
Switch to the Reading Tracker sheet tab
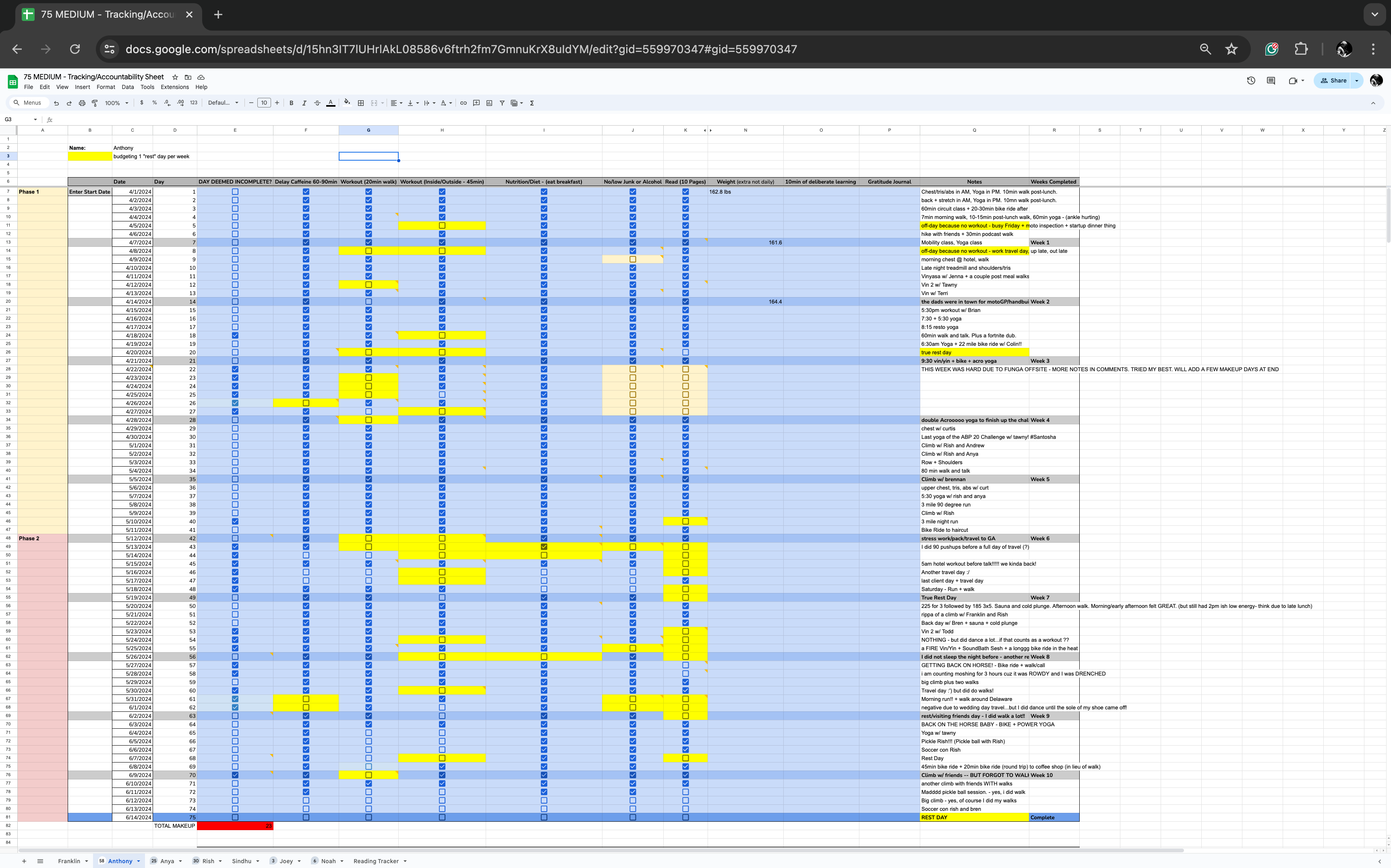376,861
